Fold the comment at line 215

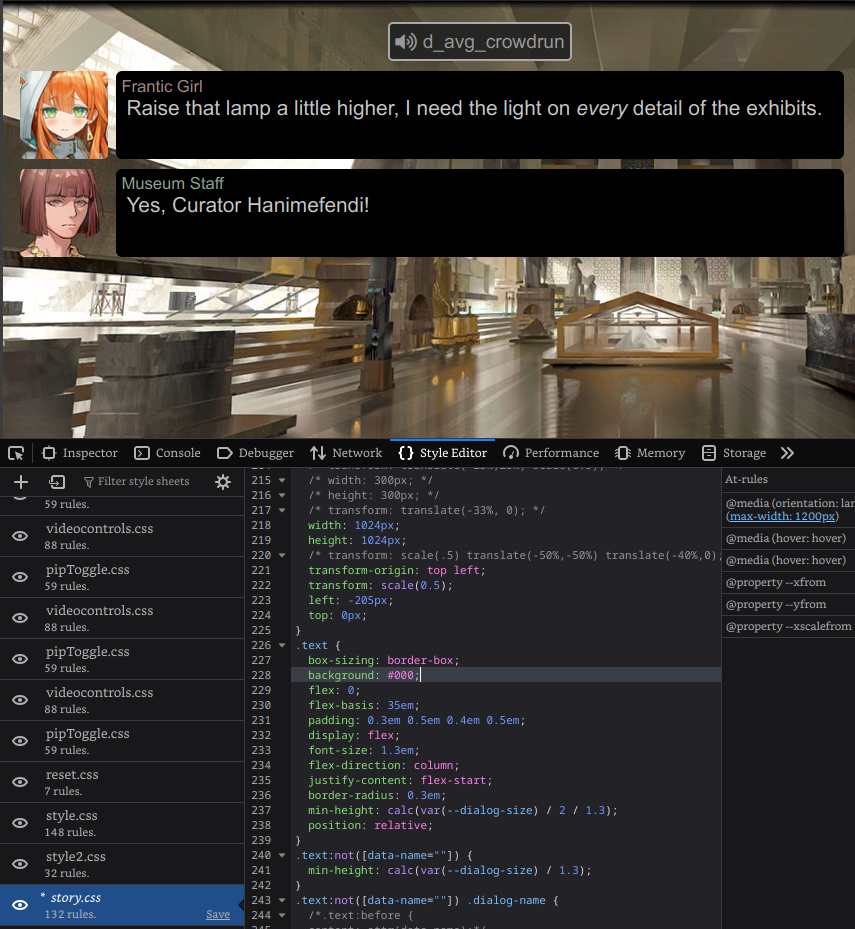(282, 480)
